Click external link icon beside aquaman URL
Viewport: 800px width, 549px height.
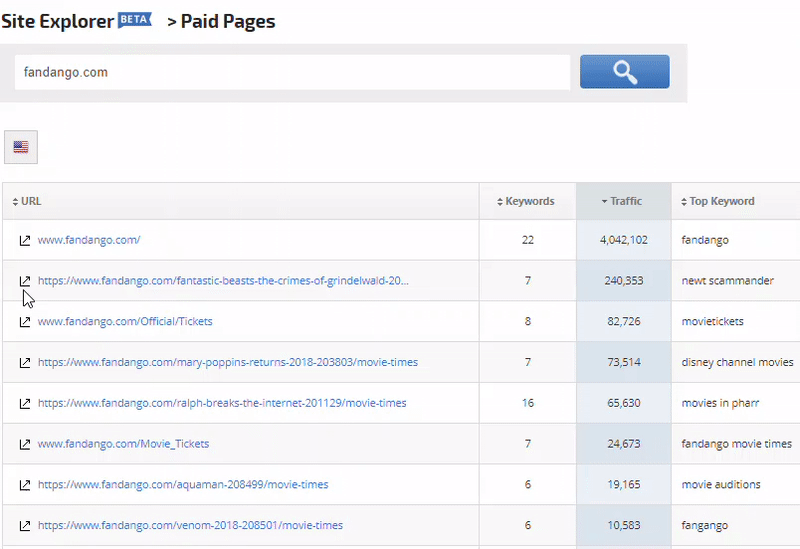pos(25,485)
